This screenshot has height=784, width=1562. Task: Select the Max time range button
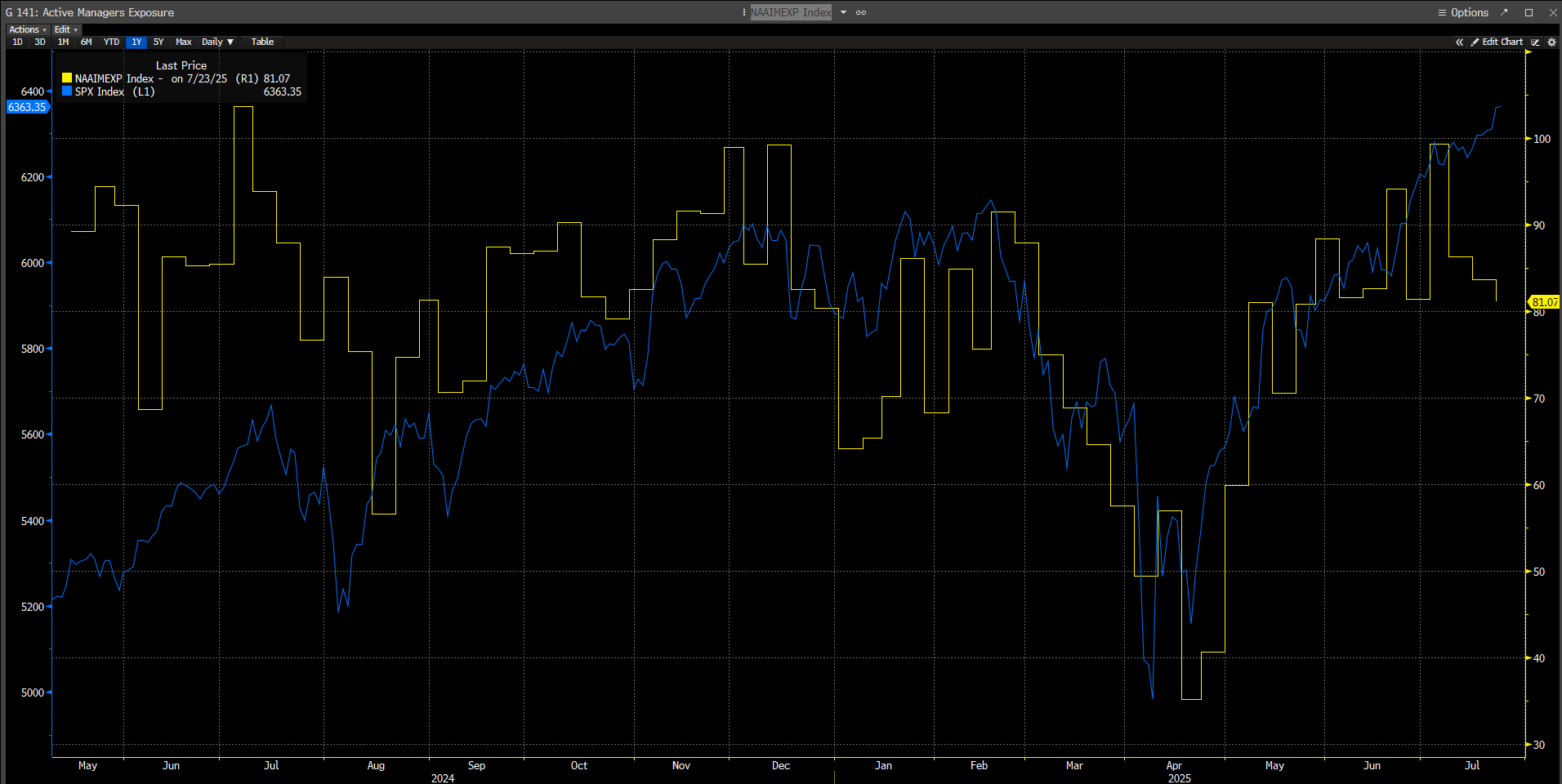[183, 42]
